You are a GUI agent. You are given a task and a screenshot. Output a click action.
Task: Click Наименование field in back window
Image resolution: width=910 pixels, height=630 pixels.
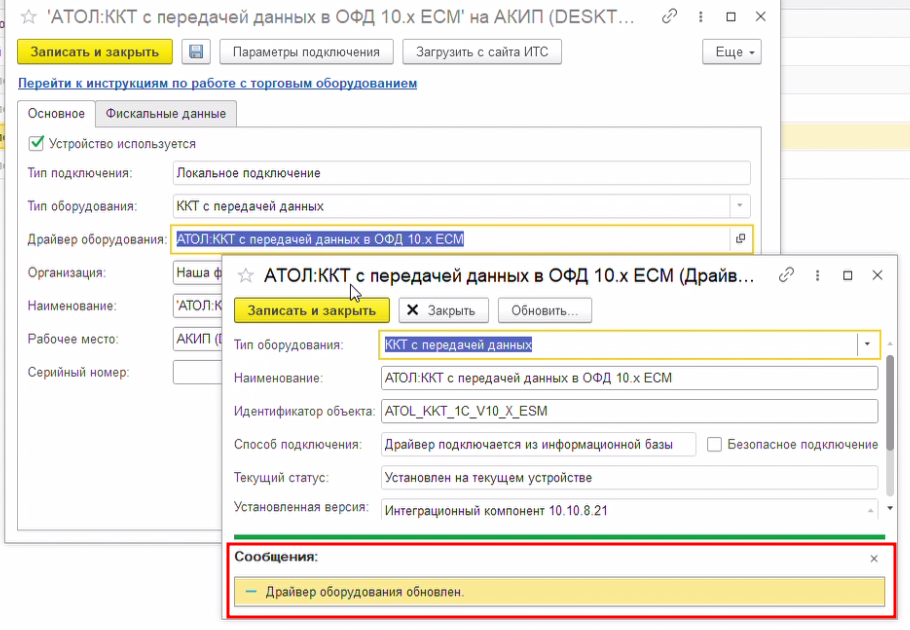[x=197, y=306]
